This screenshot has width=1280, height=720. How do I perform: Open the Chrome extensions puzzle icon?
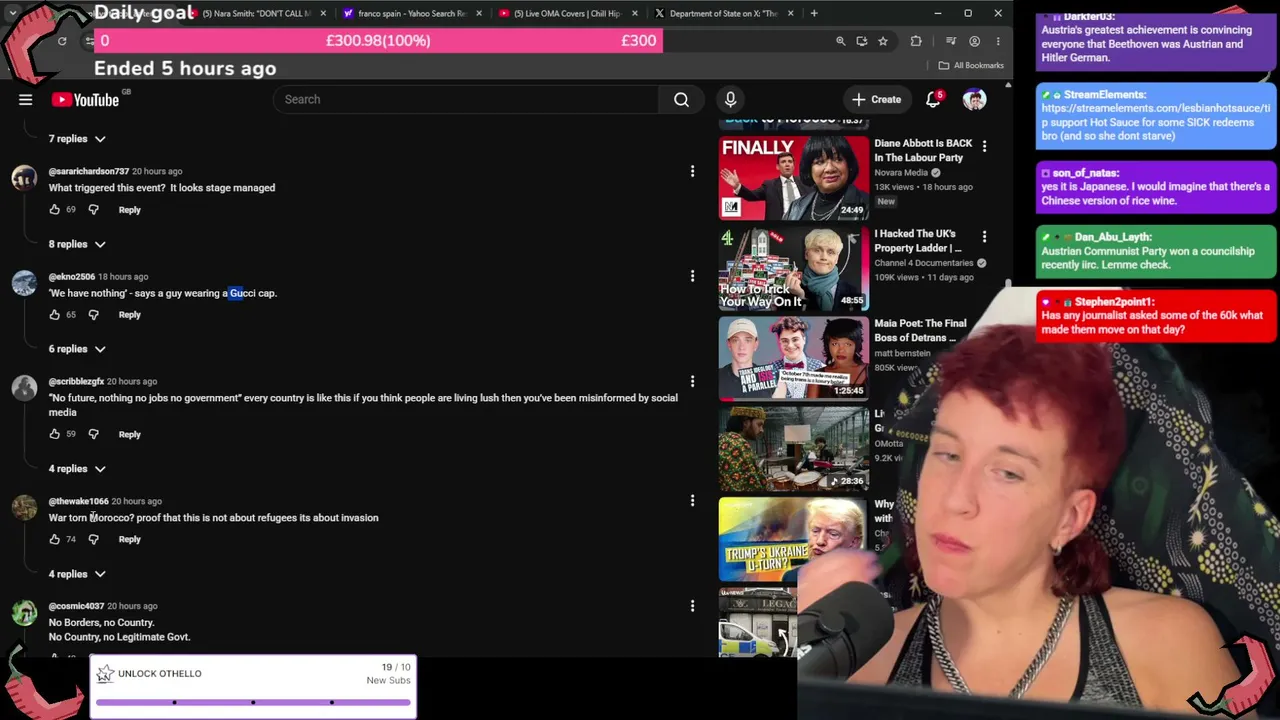(916, 41)
